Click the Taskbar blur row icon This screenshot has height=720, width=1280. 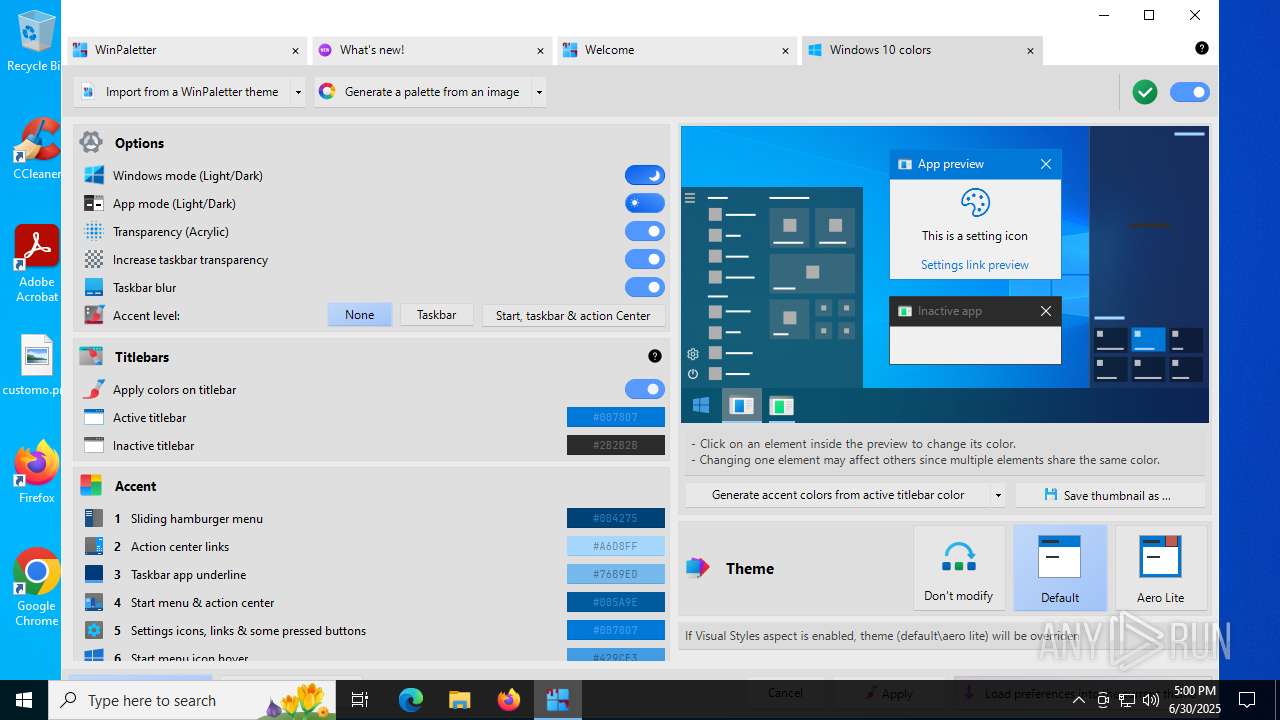(x=94, y=287)
